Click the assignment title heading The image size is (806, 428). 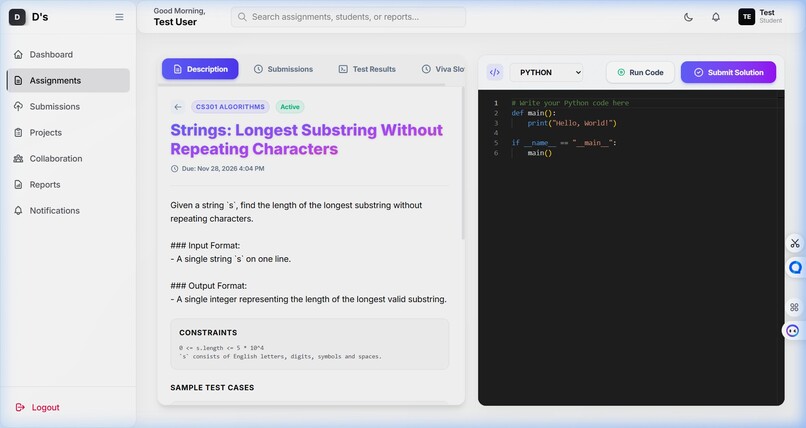(306, 139)
